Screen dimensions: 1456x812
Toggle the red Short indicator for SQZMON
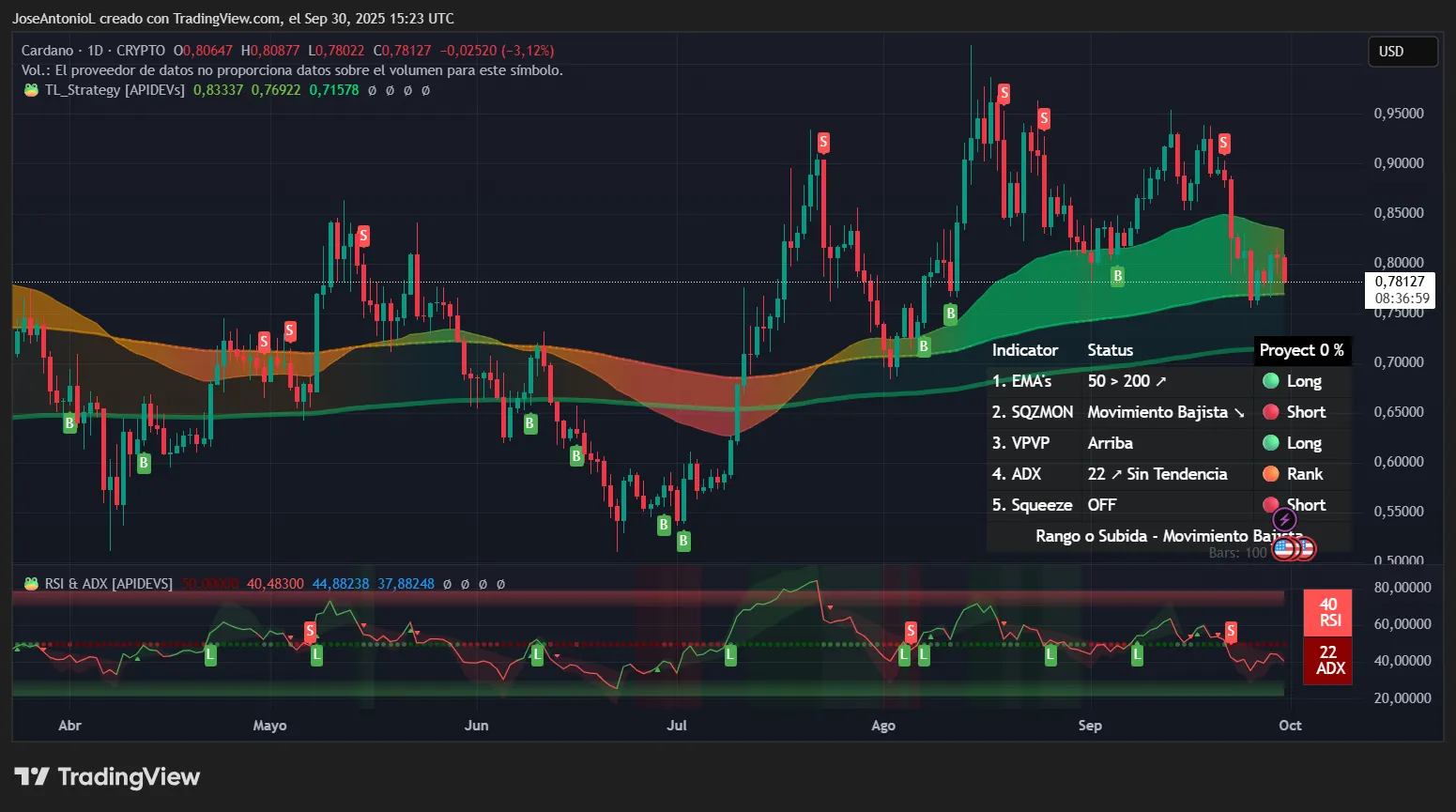click(1270, 412)
